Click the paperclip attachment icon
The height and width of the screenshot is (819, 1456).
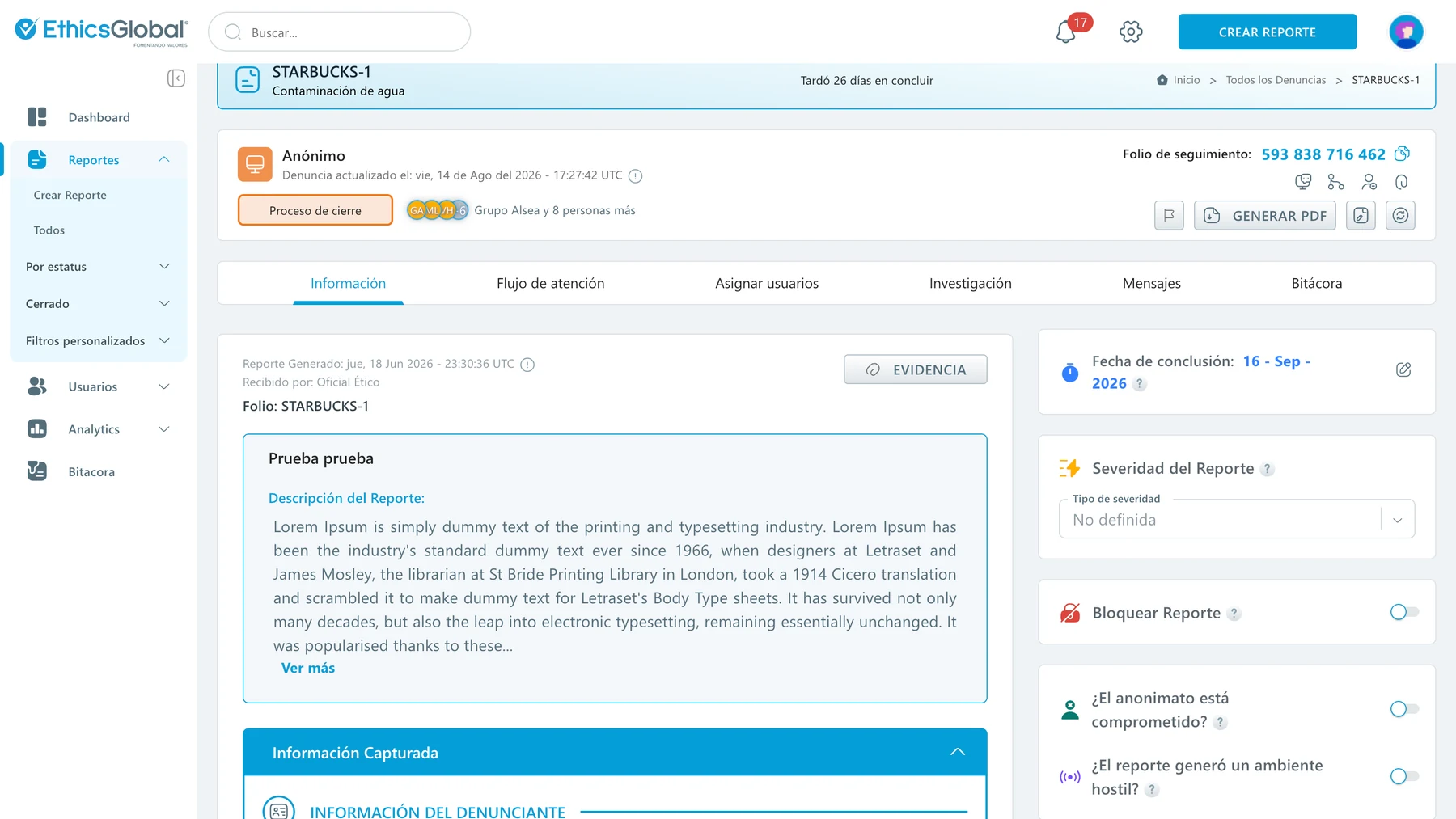click(1402, 182)
